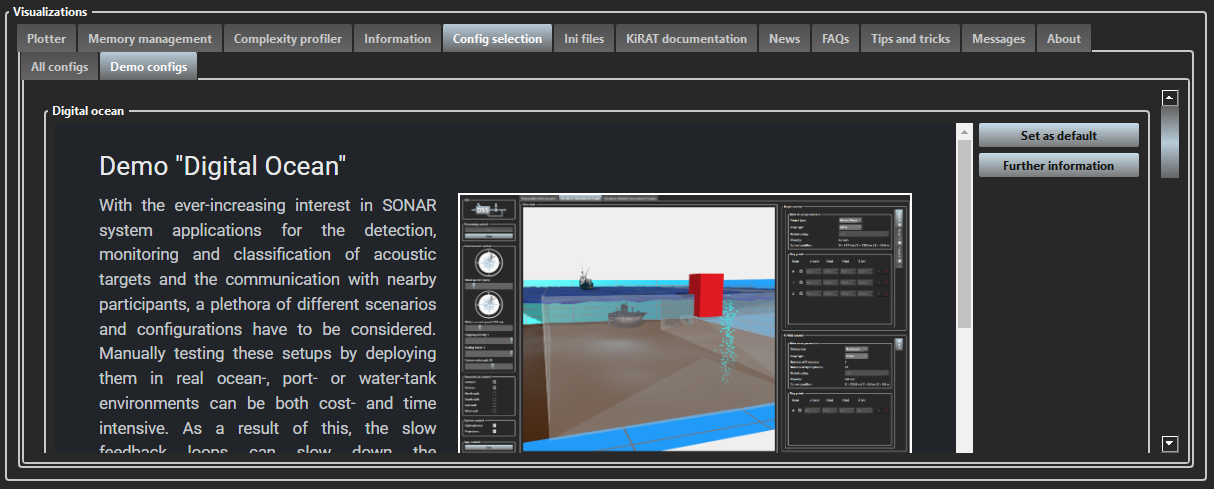Open the Complexity profiler tab
Image resolution: width=1214 pixels, height=489 pixels.
[288, 39]
